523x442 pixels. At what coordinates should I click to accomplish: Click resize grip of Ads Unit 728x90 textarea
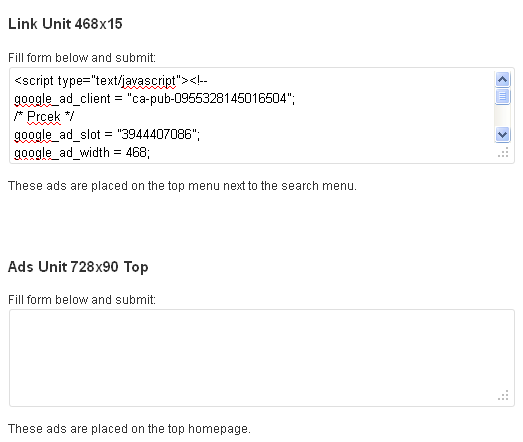(x=503, y=395)
